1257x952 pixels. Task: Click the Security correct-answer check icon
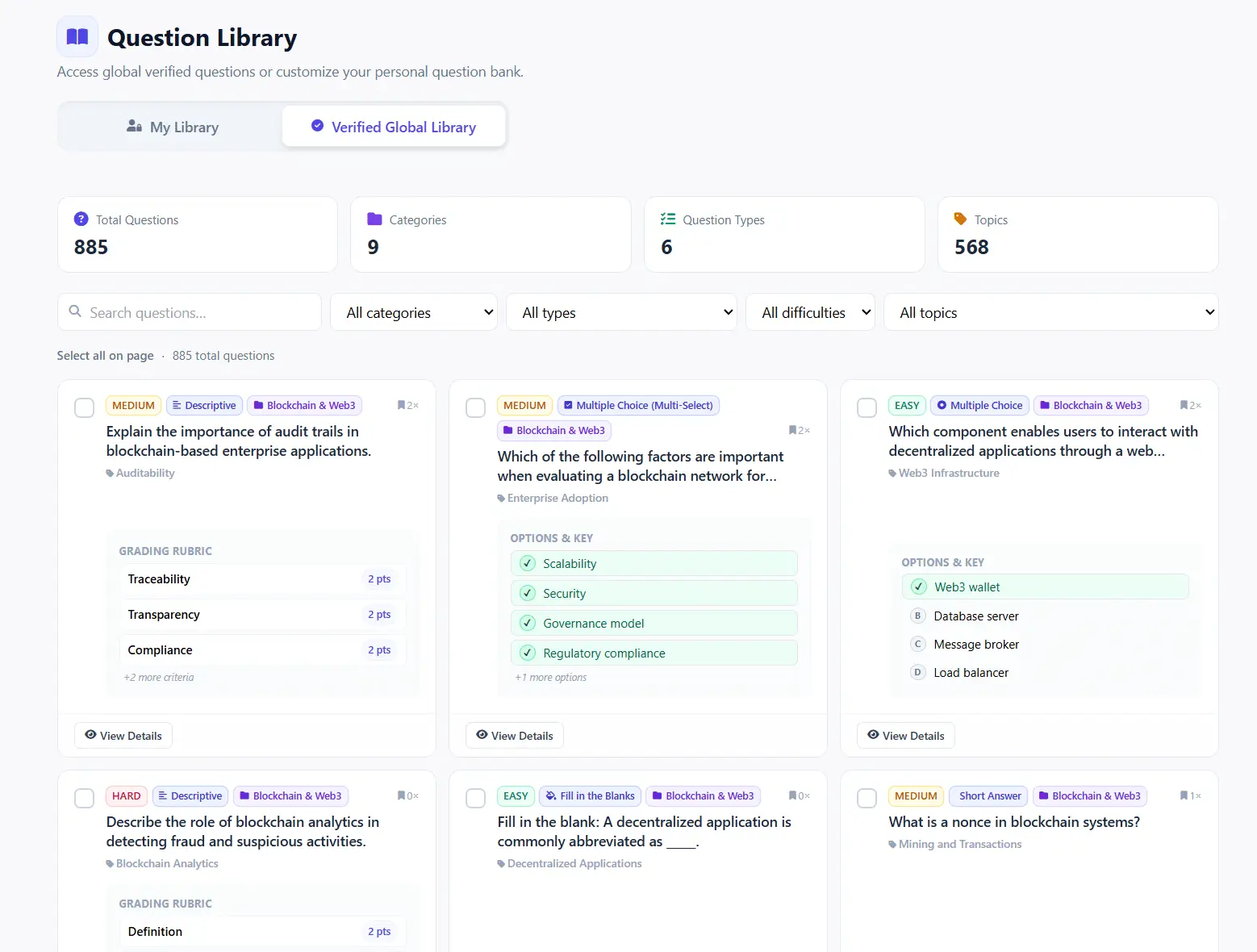528,593
